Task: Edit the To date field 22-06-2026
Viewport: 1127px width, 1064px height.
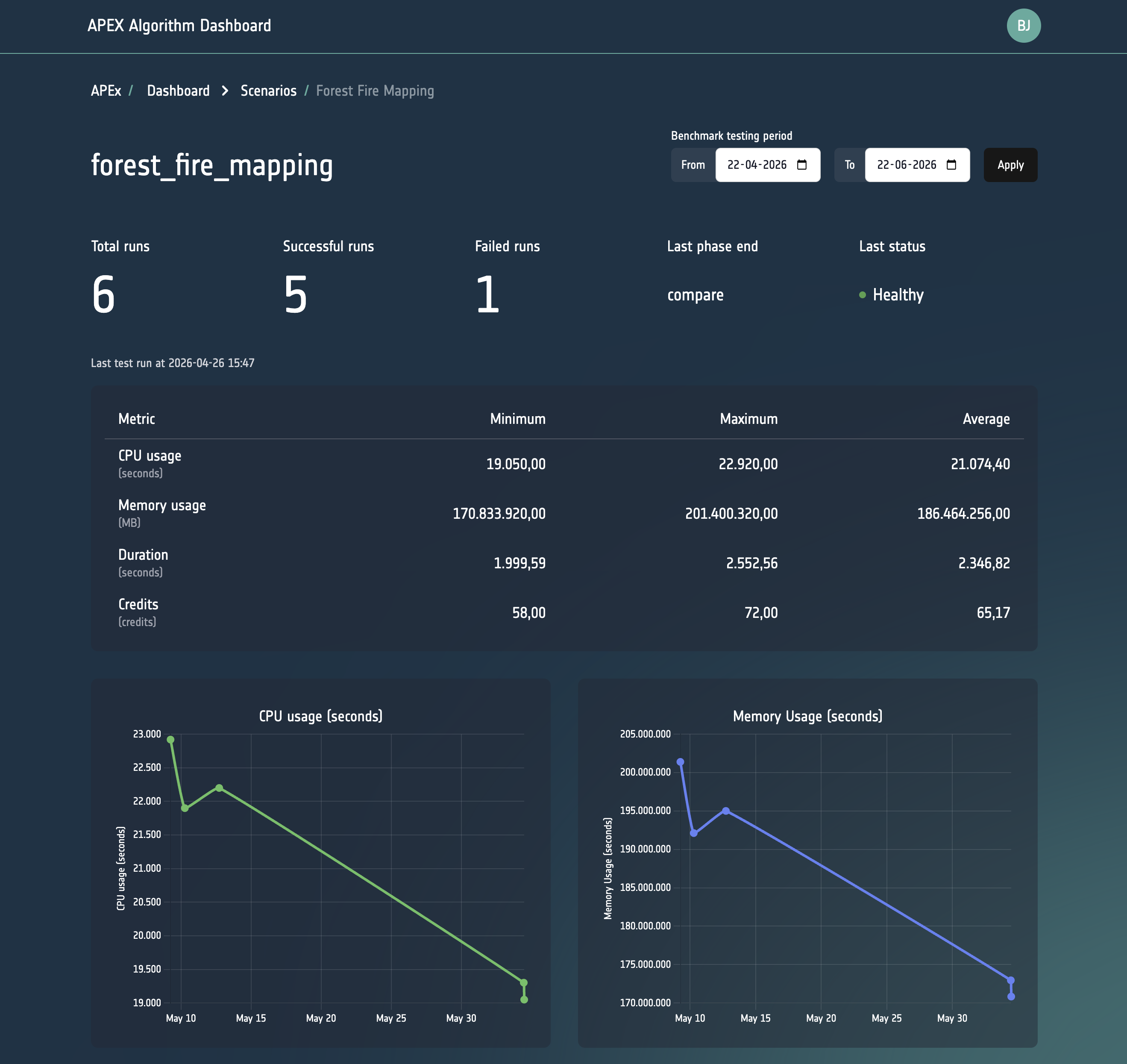Action: click(x=917, y=165)
